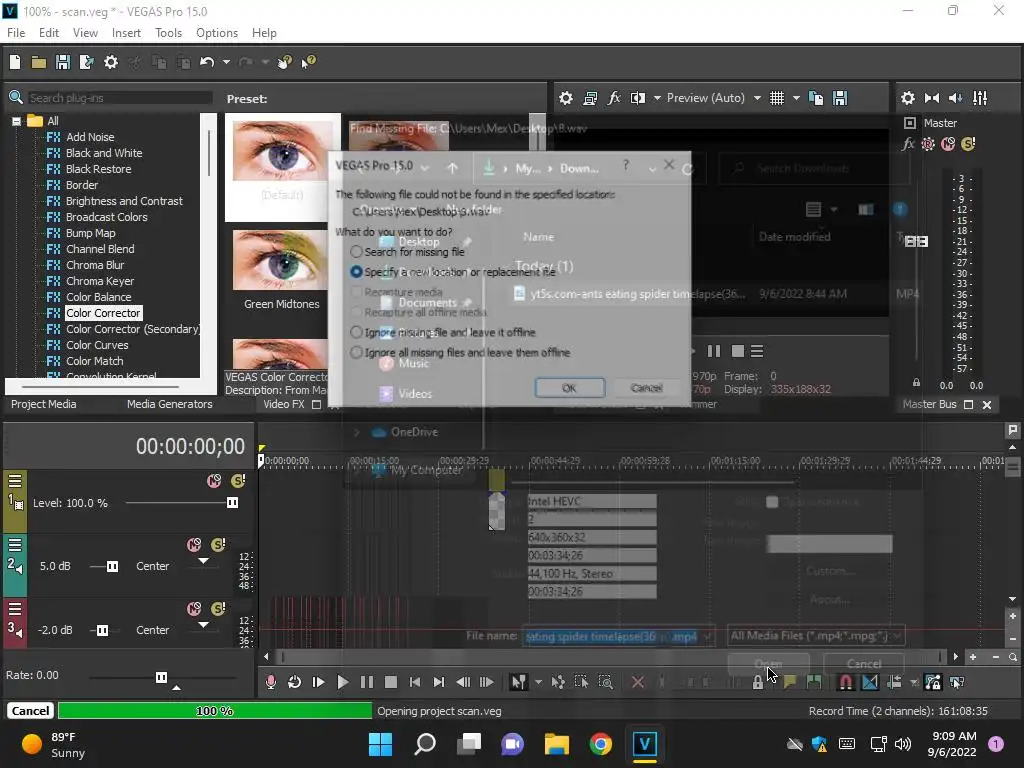
Task: Expand overlays grid dropdown arrow
Action: [796, 98]
